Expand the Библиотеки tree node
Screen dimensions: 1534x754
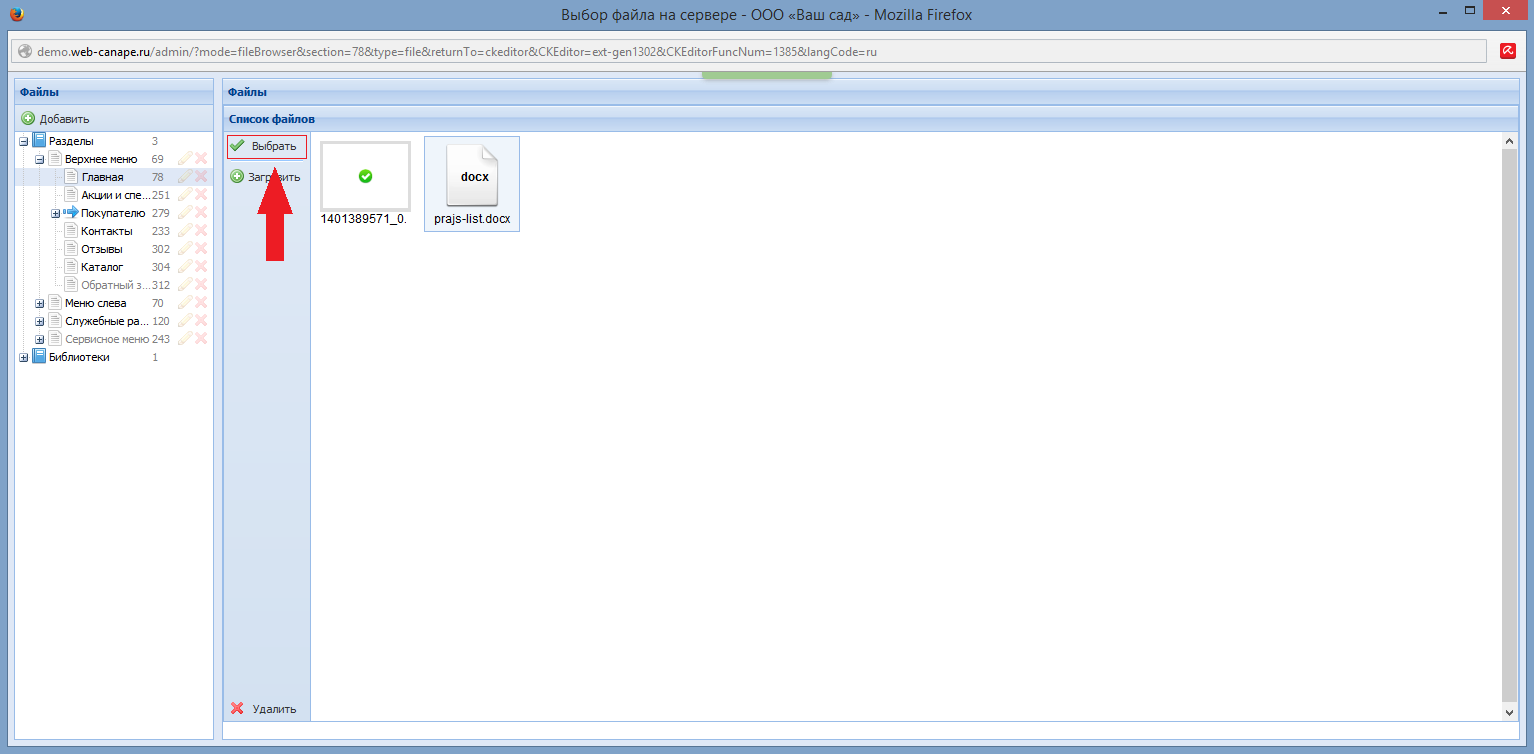click(24, 357)
